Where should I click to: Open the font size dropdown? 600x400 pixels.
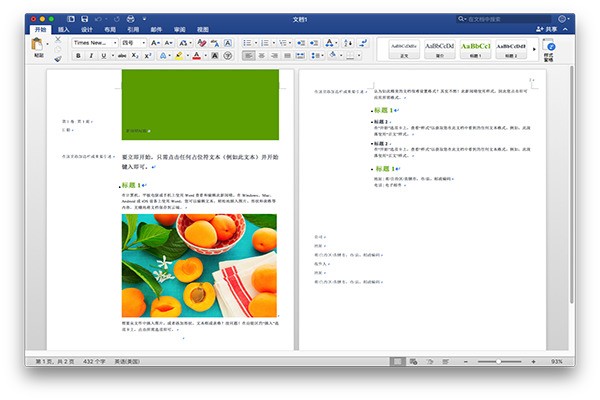(x=134, y=43)
